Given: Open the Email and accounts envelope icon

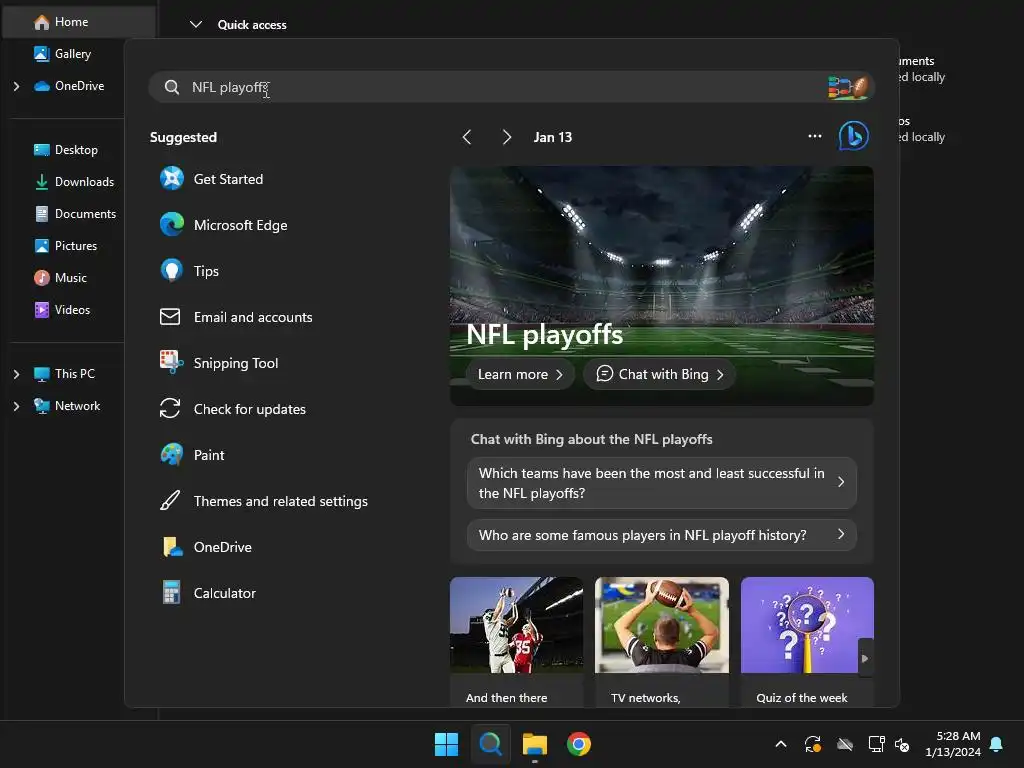Looking at the screenshot, I should tap(170, 317).
